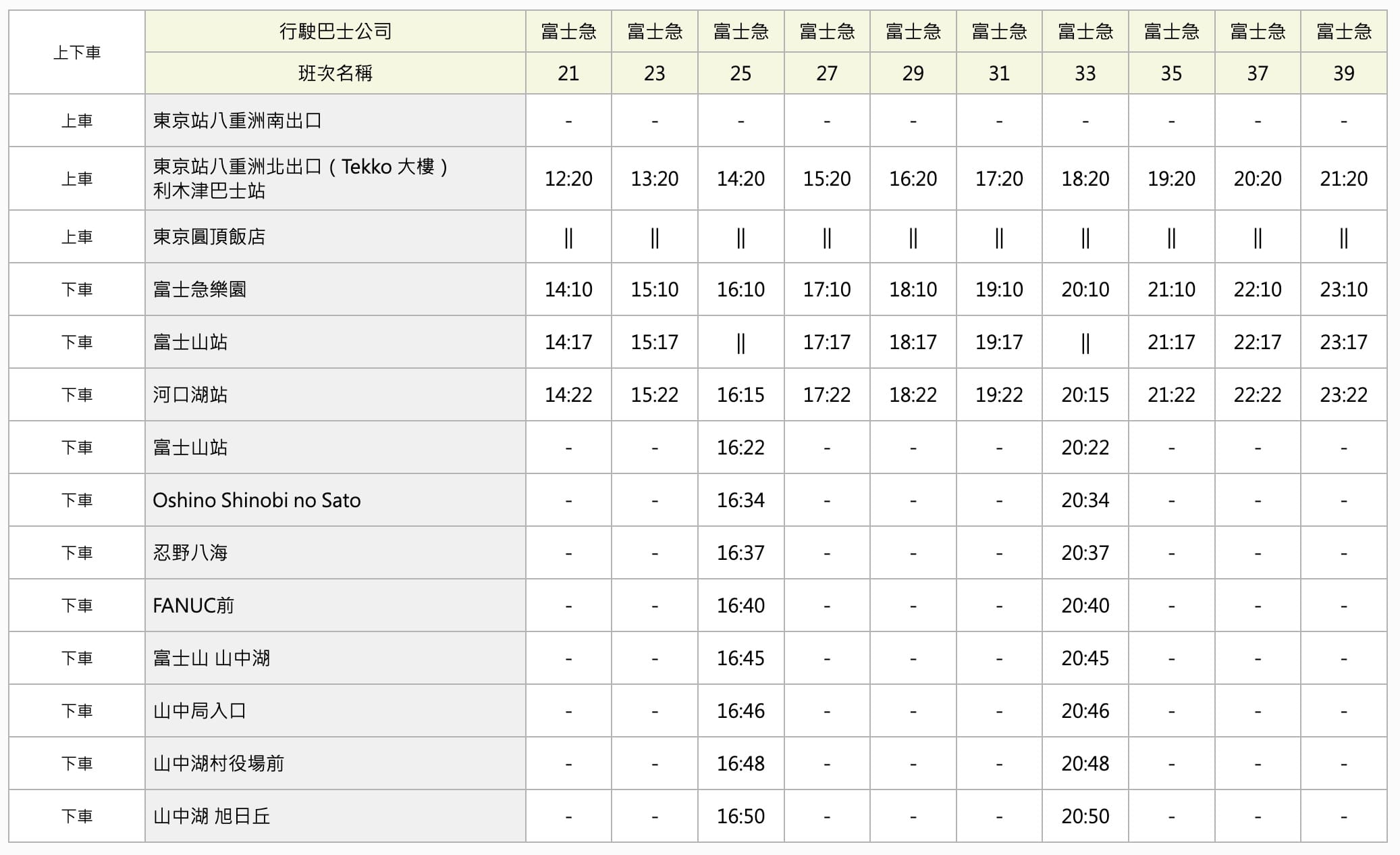Click the 20:15 time at 河口湖站
Screen dimensions: 1400x855
pos(1085,394)
